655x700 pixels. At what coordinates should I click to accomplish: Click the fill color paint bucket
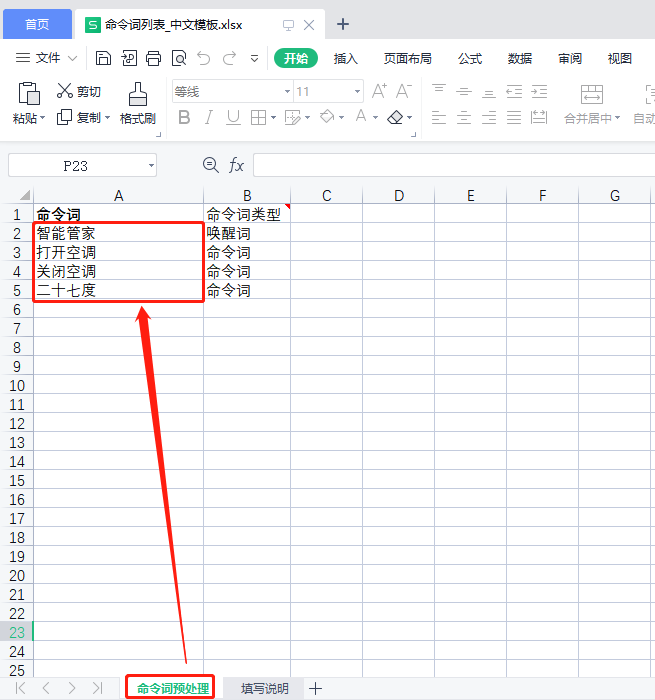pyautogui.click(x=327, y=118)
